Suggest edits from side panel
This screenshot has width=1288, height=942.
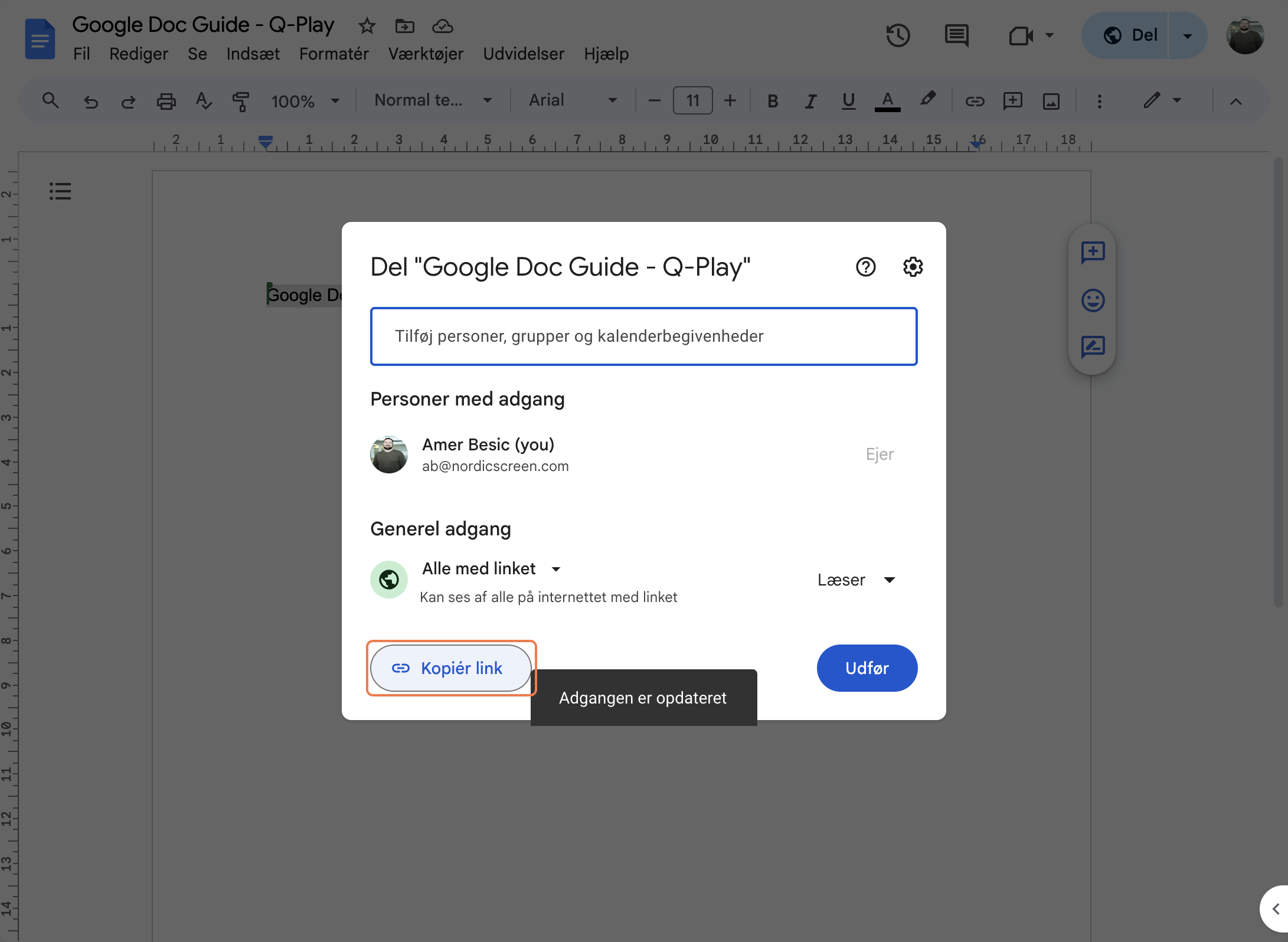click(1093, 346)
